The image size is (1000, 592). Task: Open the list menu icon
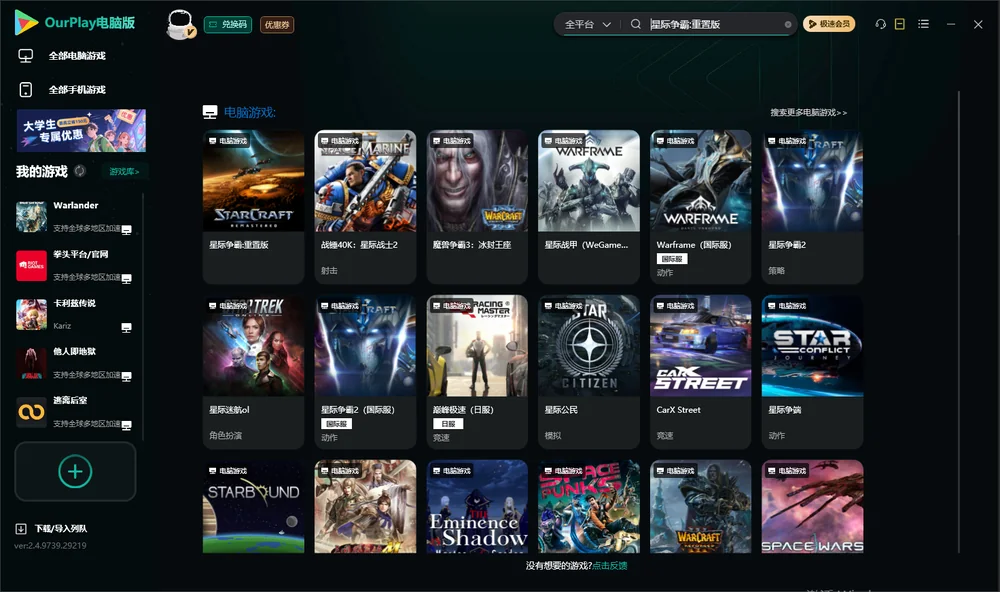(923, 24)
